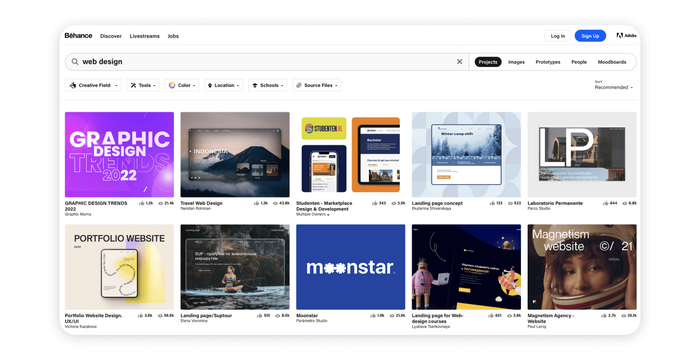Expand Multiple Owners under Studenten project

pyautogui.click(x=313, y=215)
